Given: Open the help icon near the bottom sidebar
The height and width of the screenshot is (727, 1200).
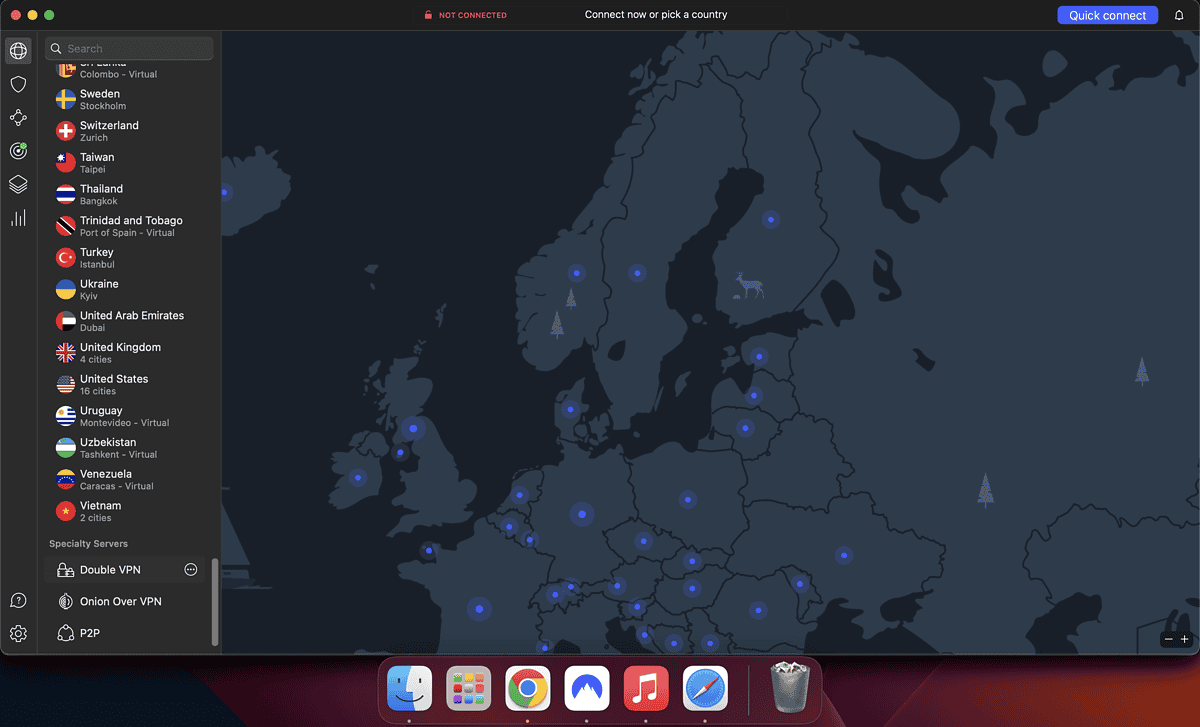Looking at the screenshot, I should click(x=18, y=600).
